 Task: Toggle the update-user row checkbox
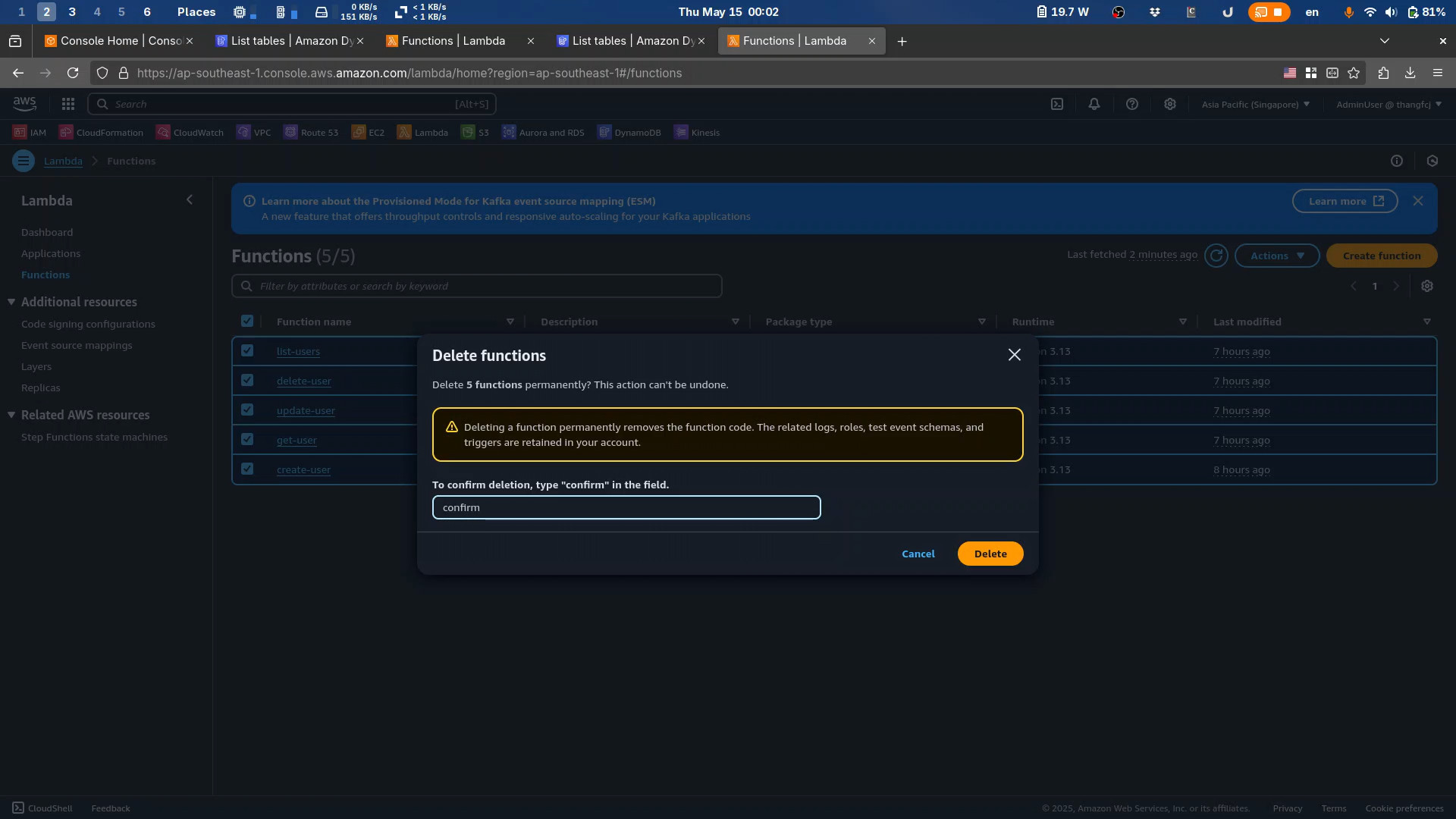(247, 409)
